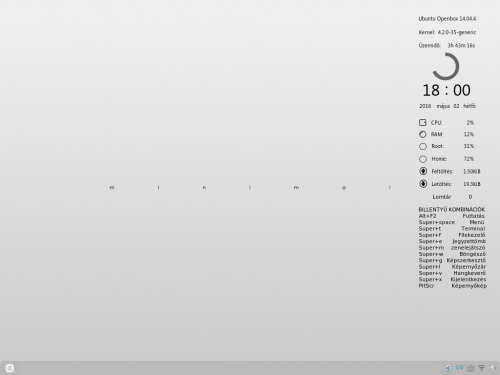Click the 'Super+space Menü' shortcut row

pyautogui.click(x=452, y=222)
